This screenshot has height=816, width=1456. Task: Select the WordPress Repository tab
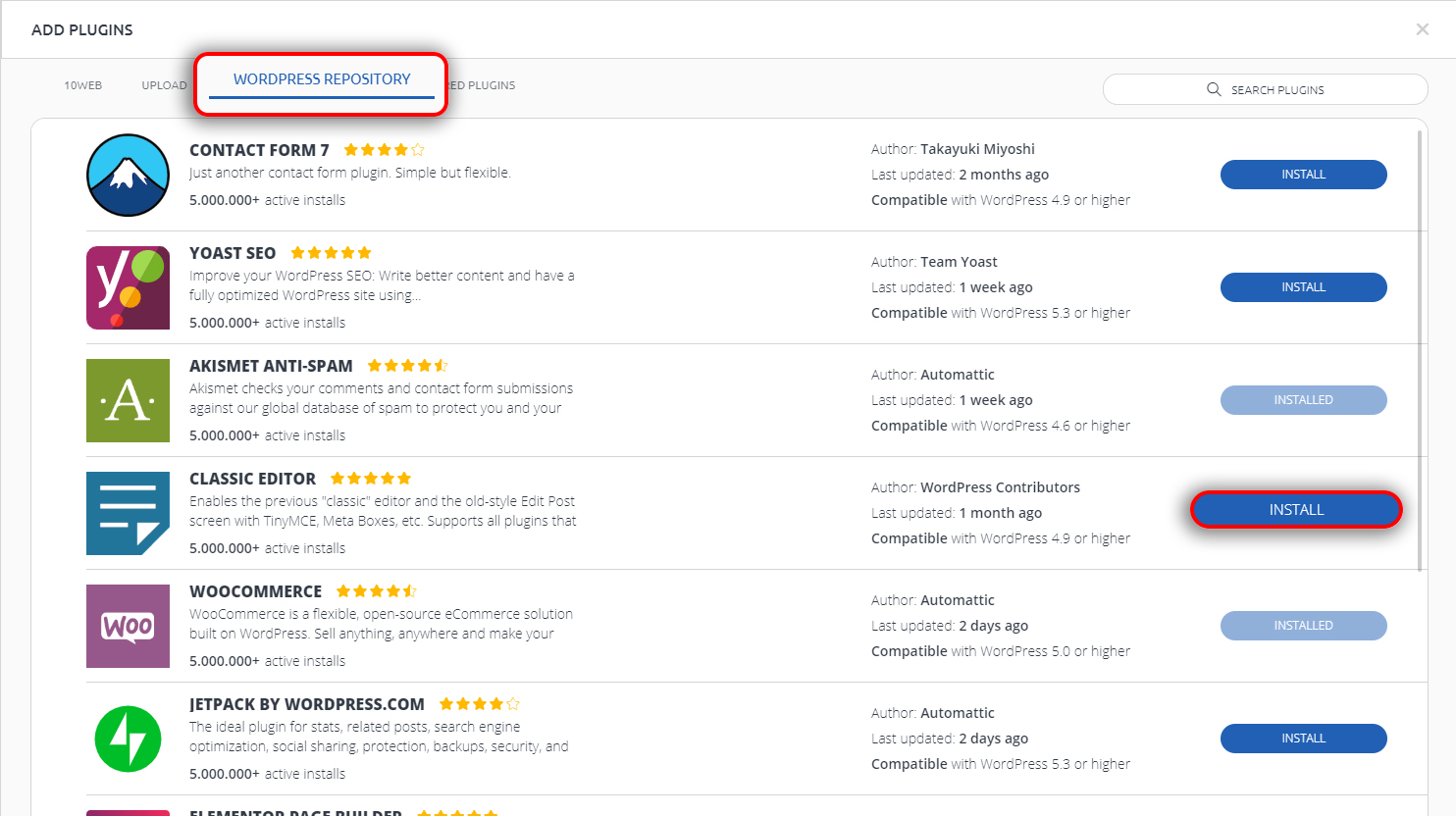click(322, 79)
